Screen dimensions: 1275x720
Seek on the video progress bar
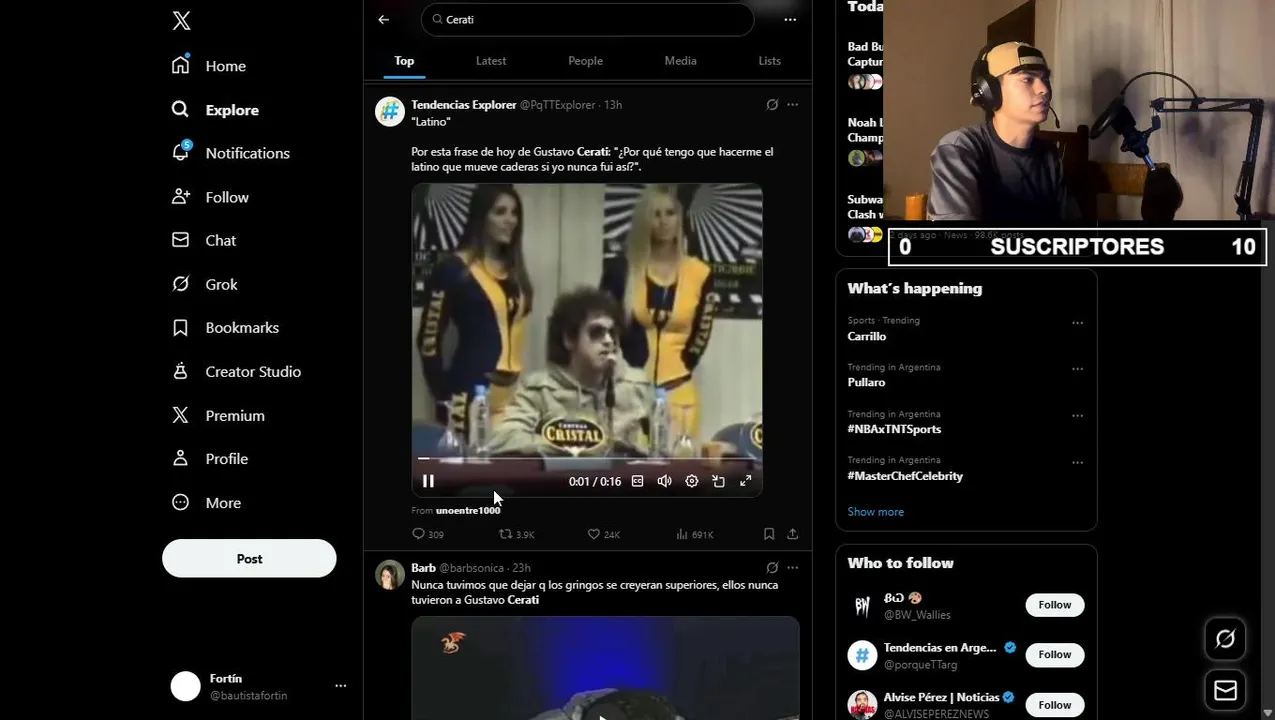(587, 459)
